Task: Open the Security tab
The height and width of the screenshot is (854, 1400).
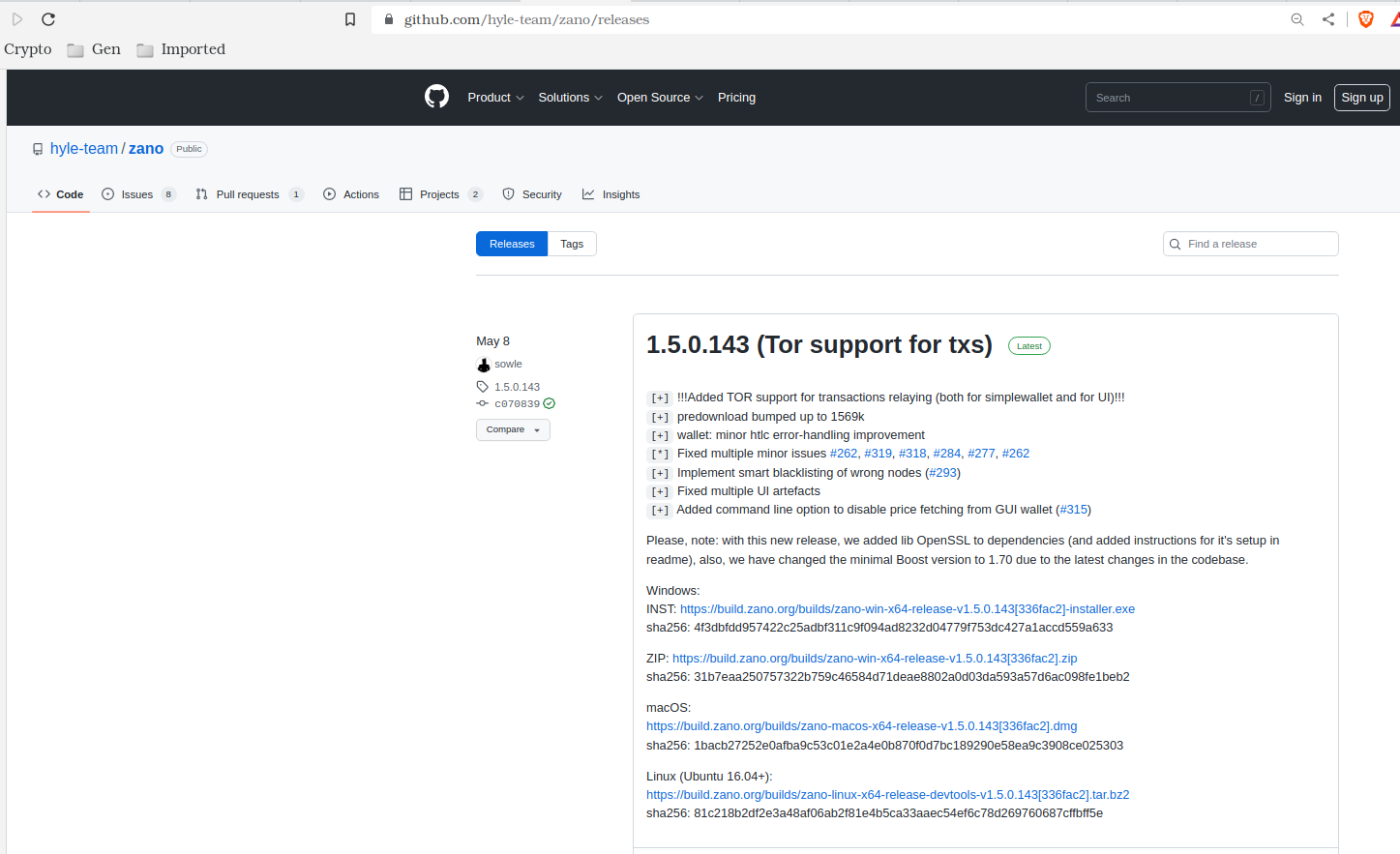Action: [x=532, y=194]
